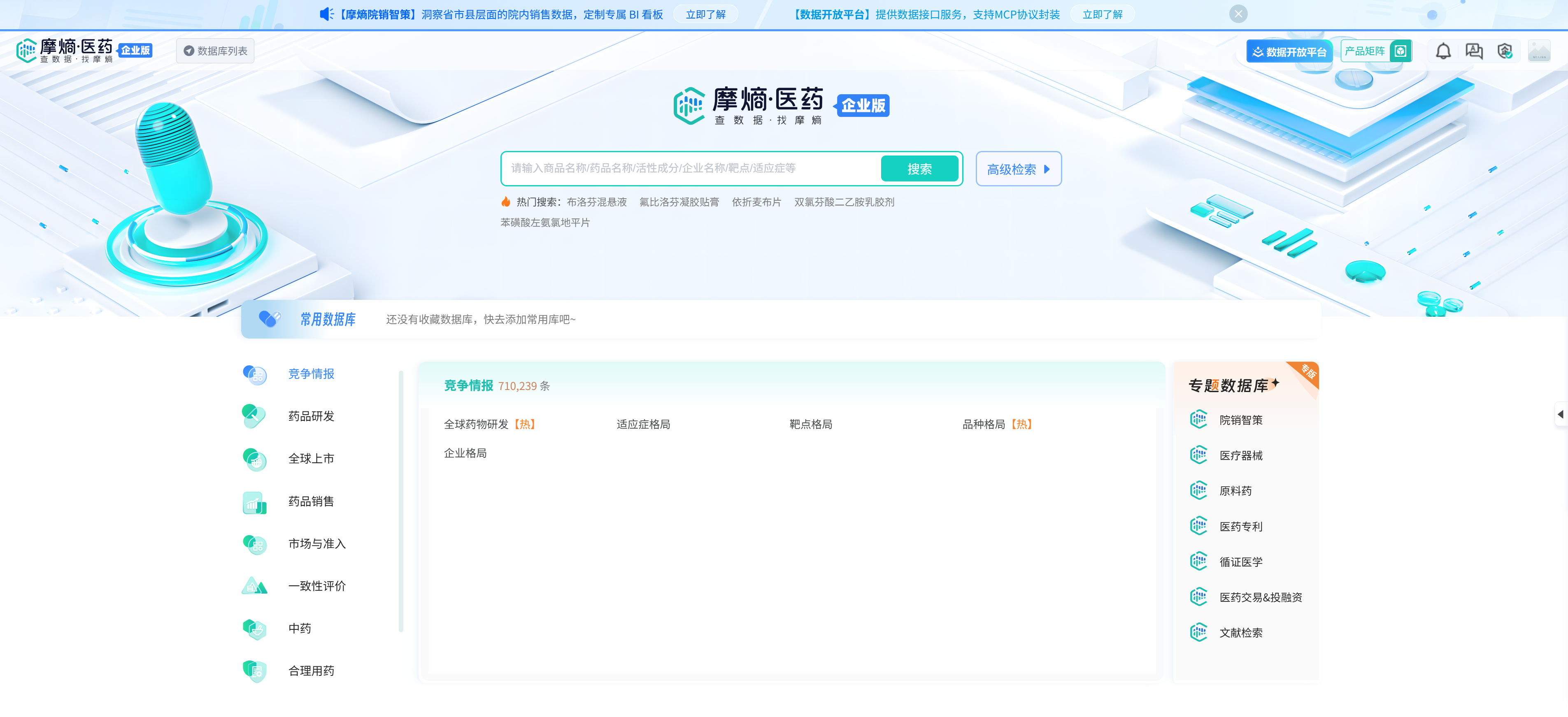
Task: Open 医药专利 special database
Action: pos(1240,527)
